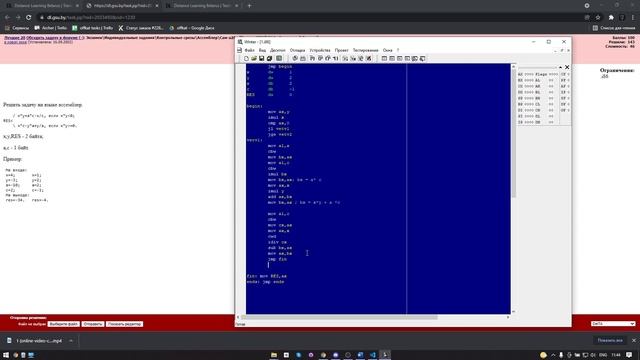Open File Explorer from the taskbar

(274, 355)
